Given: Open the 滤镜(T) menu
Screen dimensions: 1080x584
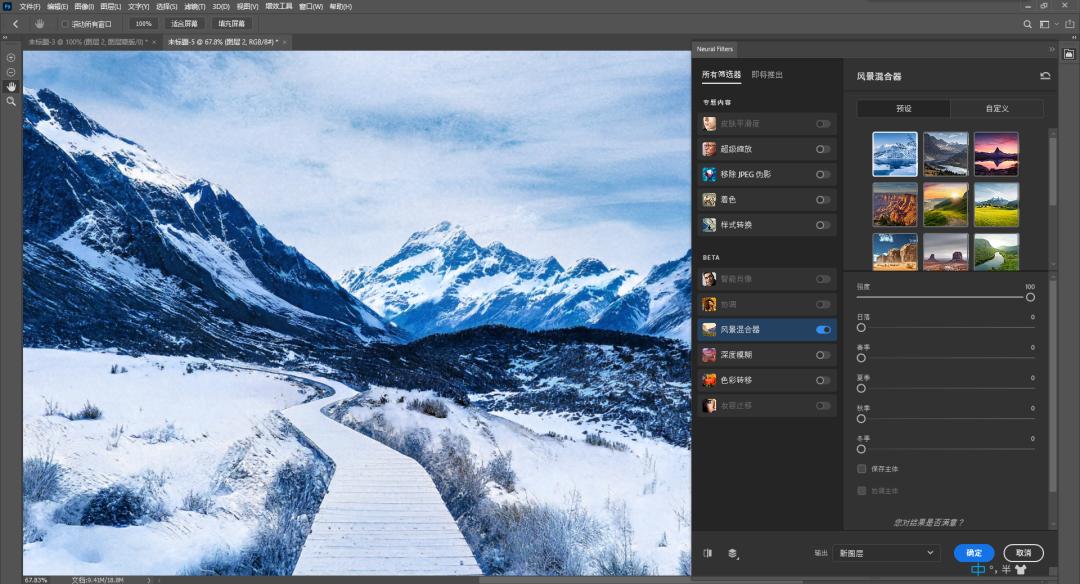Looking at the screenshot, I should coord(198,6).
